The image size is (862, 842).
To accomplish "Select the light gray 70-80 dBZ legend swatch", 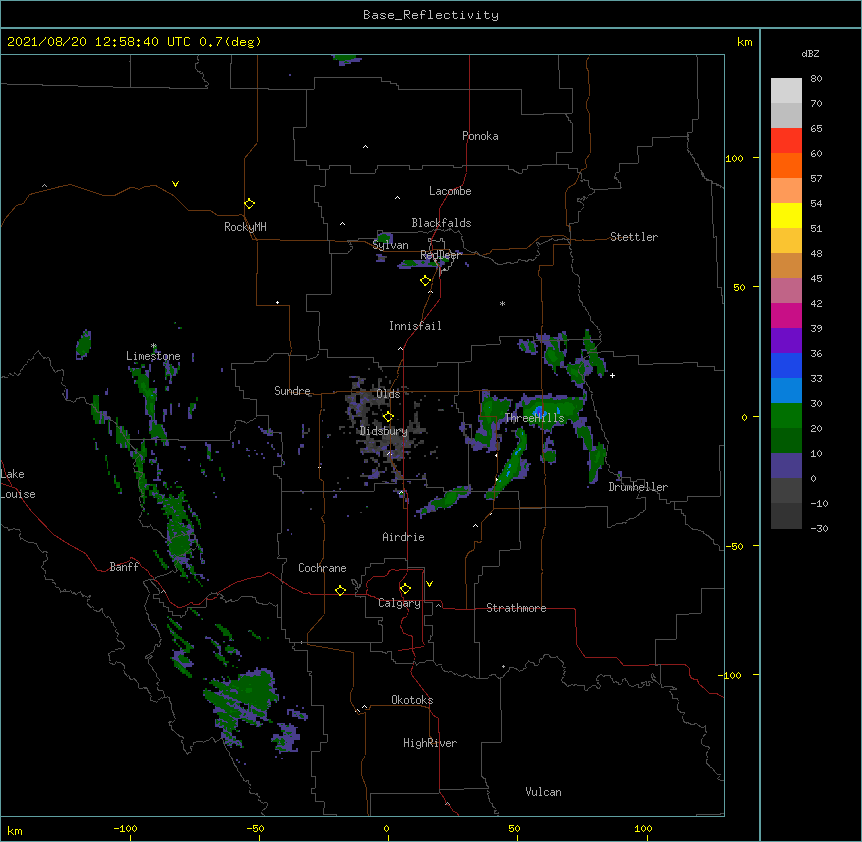I will coord(786,91).
